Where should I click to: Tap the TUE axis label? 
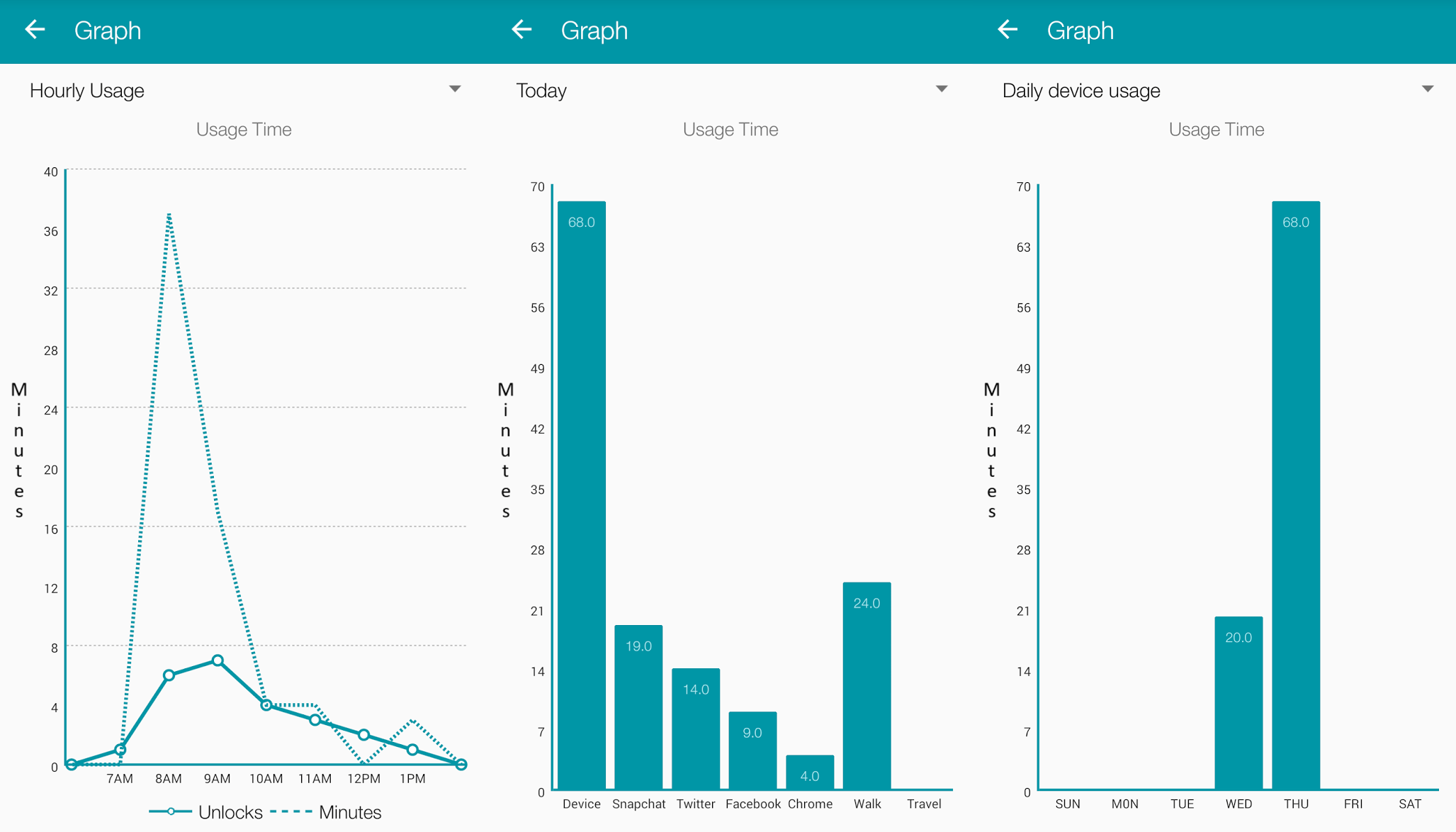pos(1182,804)
